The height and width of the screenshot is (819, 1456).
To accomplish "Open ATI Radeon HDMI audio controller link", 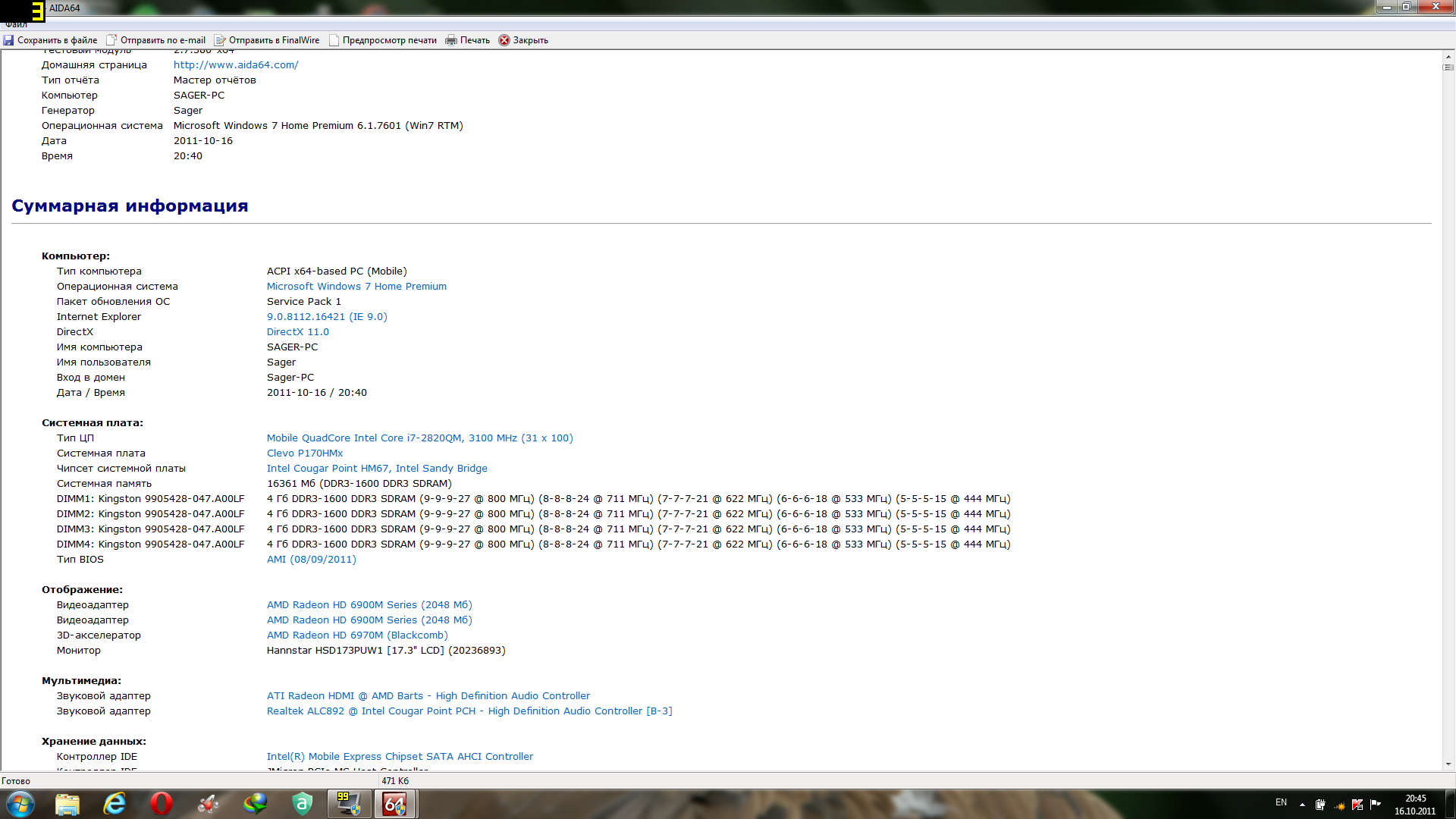I will [428, 696].
